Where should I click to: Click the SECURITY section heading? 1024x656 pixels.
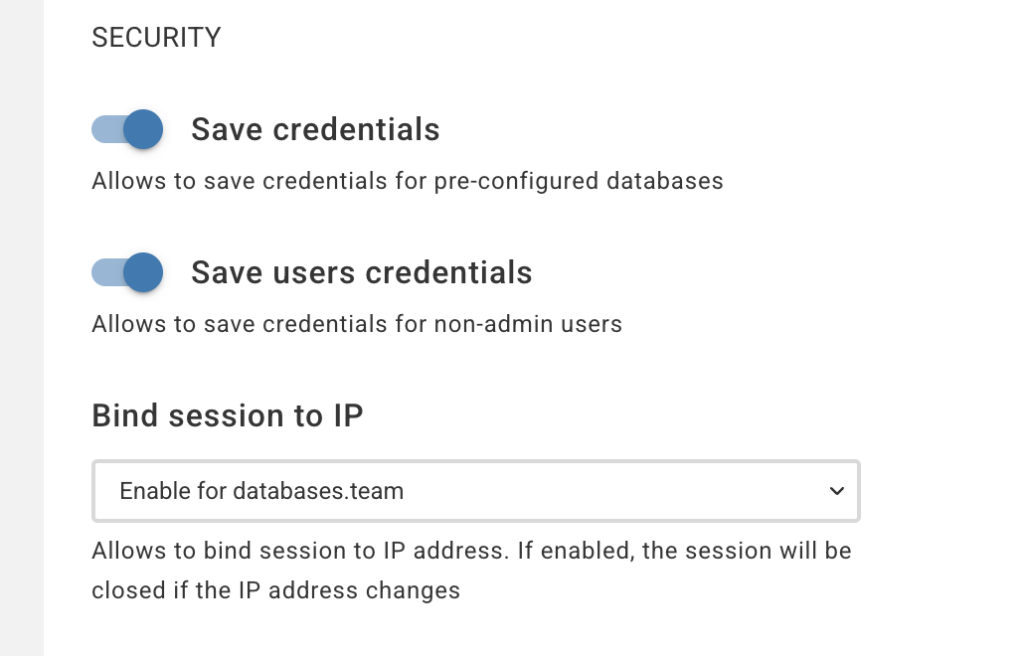pos(156,38)
